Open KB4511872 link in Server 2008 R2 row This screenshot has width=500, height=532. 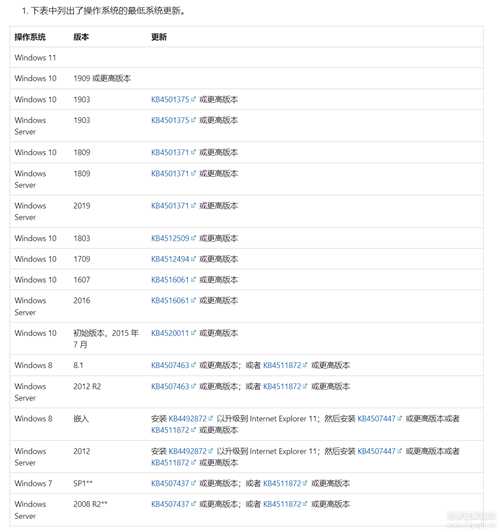click(285, 504)
